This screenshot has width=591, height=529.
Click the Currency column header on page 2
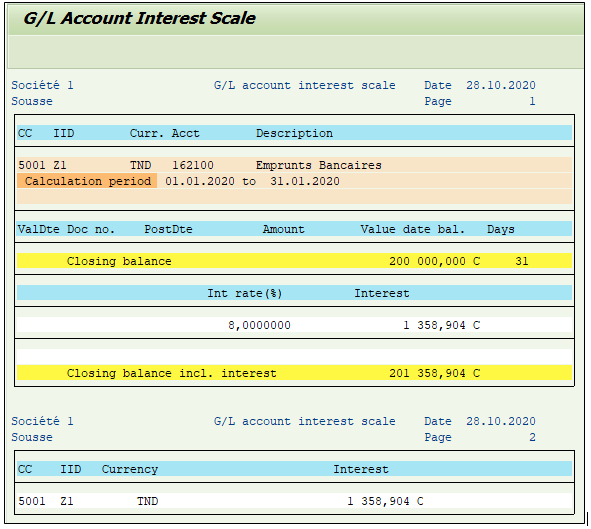130,469
